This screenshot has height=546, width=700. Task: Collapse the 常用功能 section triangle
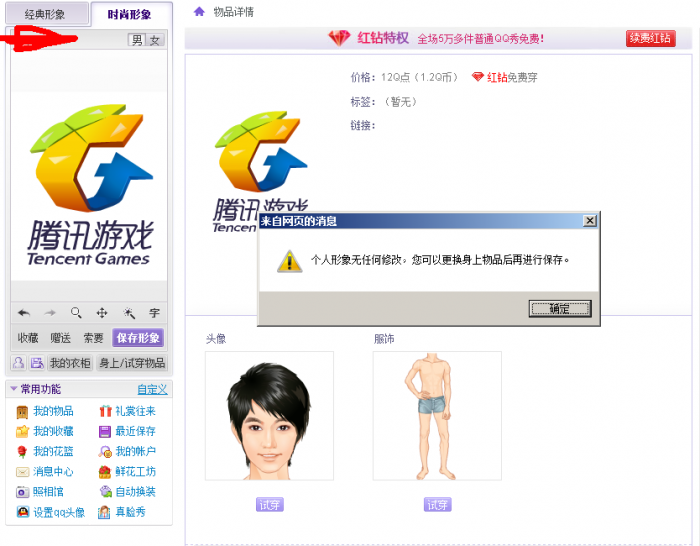(x=13, y=389)
